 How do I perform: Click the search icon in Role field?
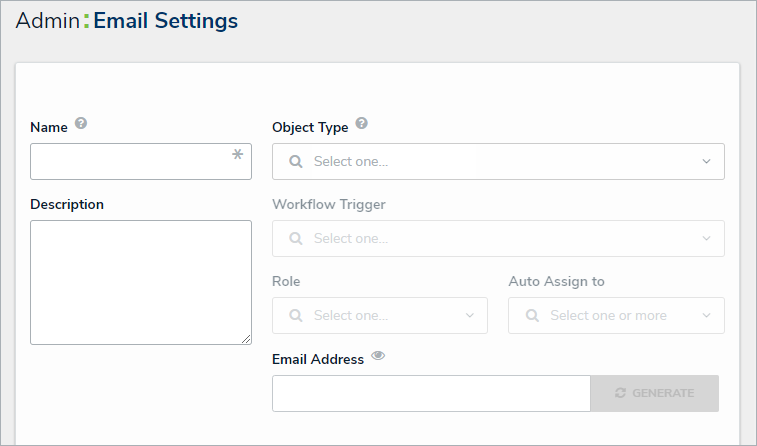295,316
